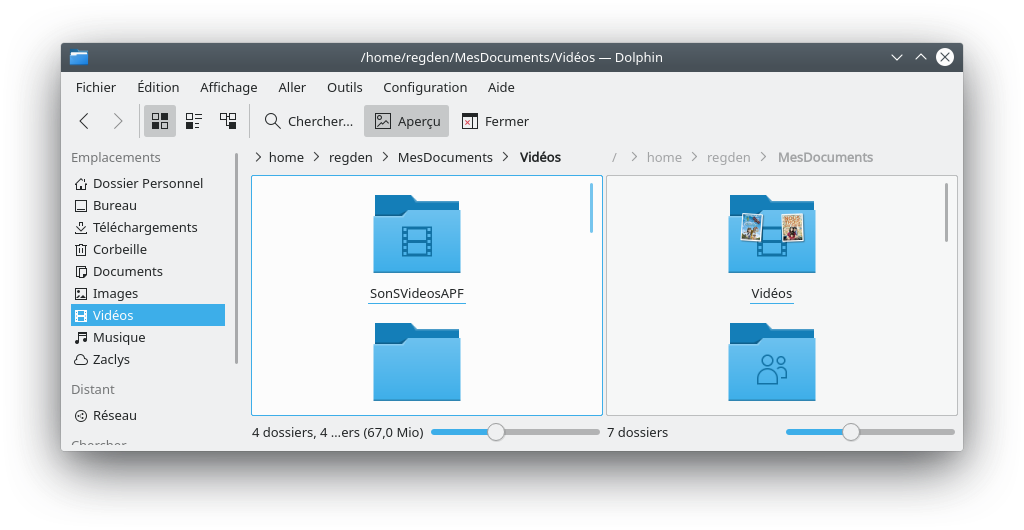This screenshot has height=530, width=1024.
Task: Switch to compact view mode
Action: [194, 121]
